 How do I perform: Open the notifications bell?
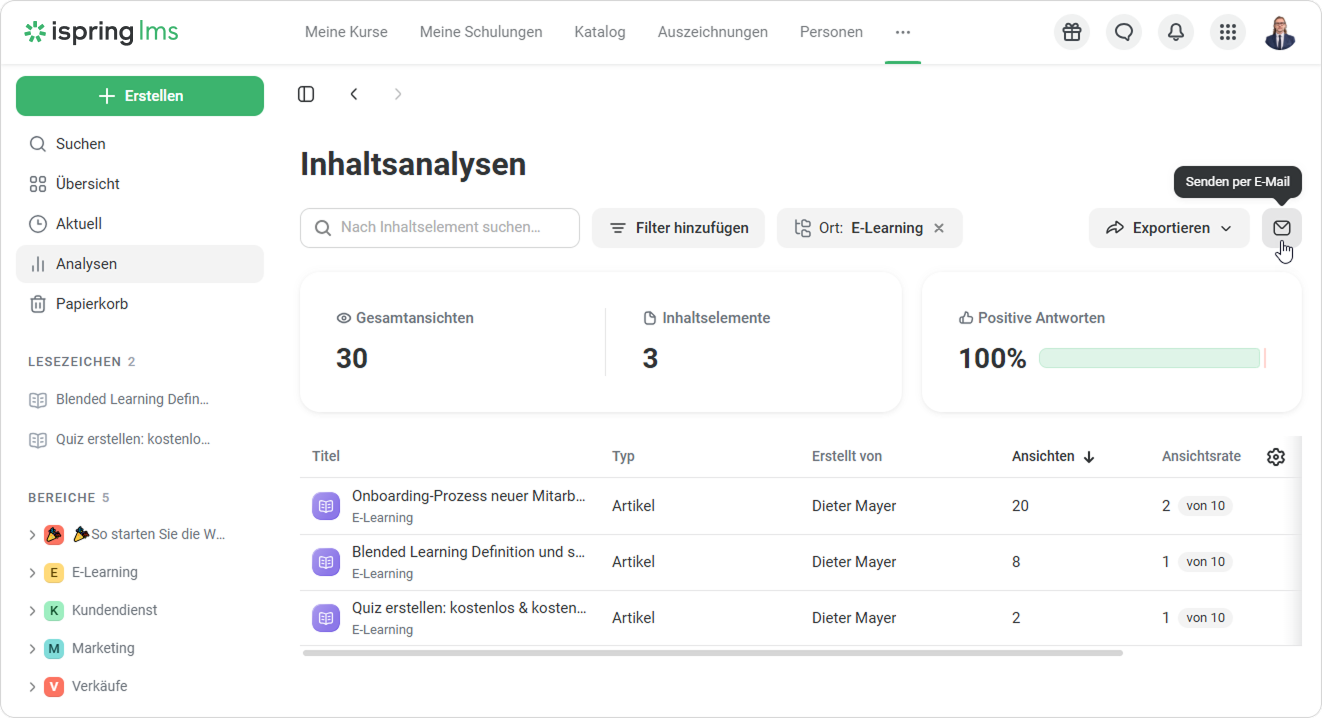[1176, 32]
